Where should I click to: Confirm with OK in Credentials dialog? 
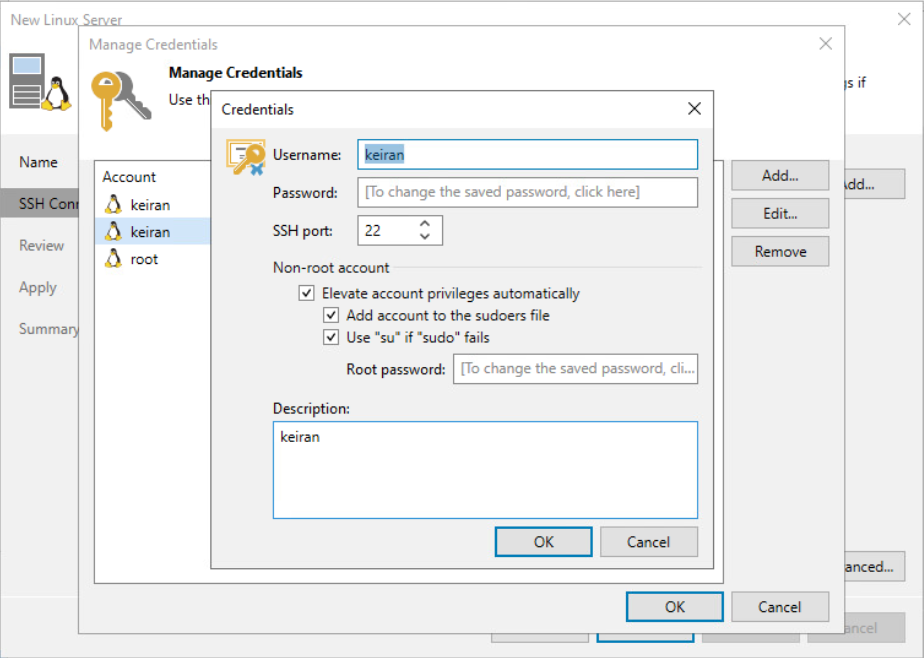tap(543, 542)
